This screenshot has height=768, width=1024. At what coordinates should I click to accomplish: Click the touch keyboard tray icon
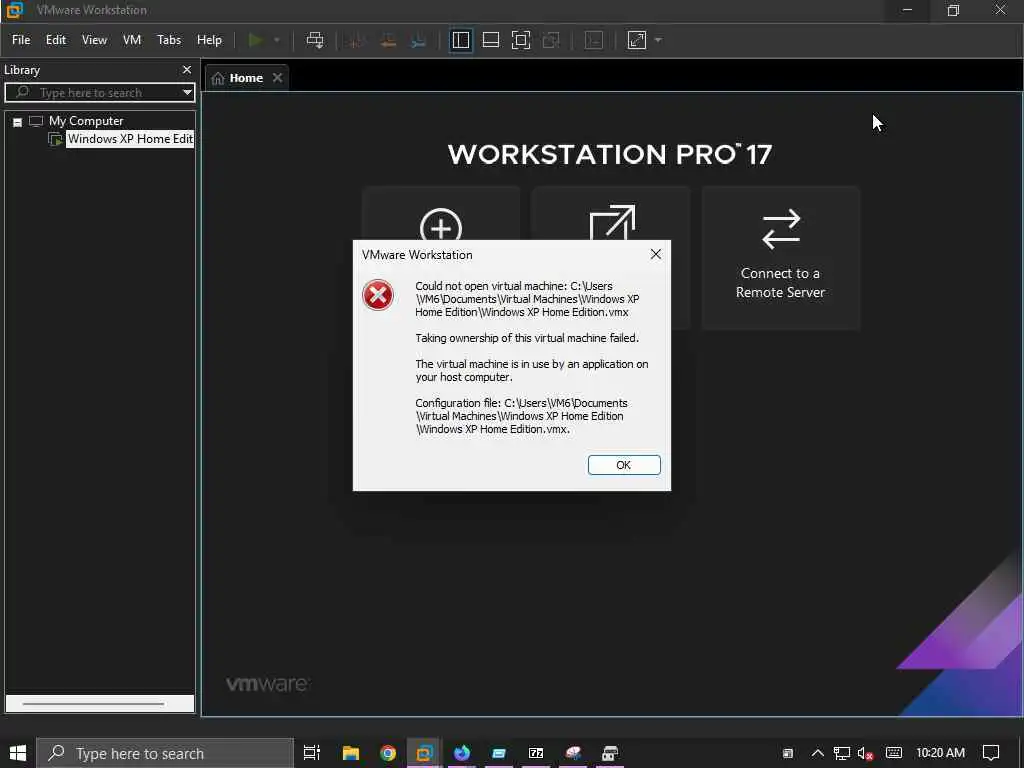pyautogui.click(x=894, y=753)
